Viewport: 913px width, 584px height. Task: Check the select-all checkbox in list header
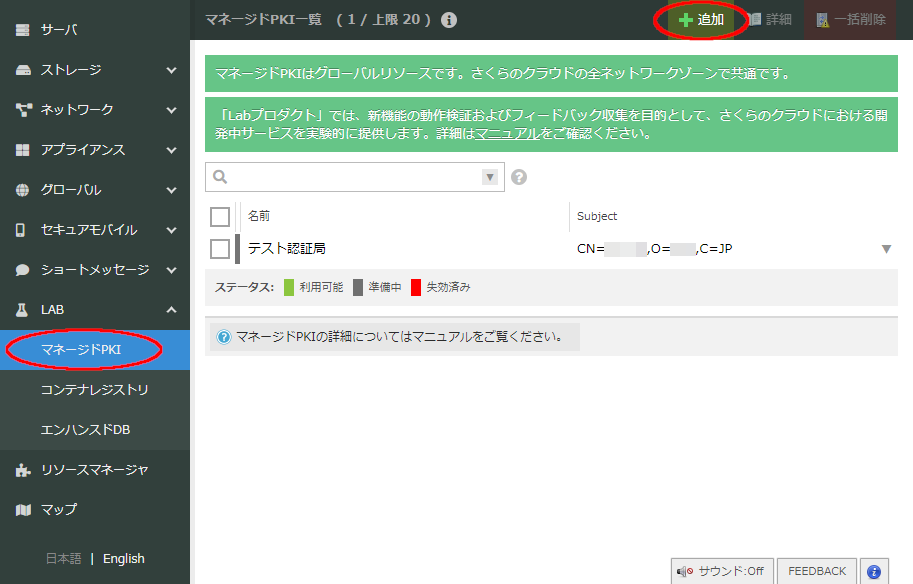220,216
